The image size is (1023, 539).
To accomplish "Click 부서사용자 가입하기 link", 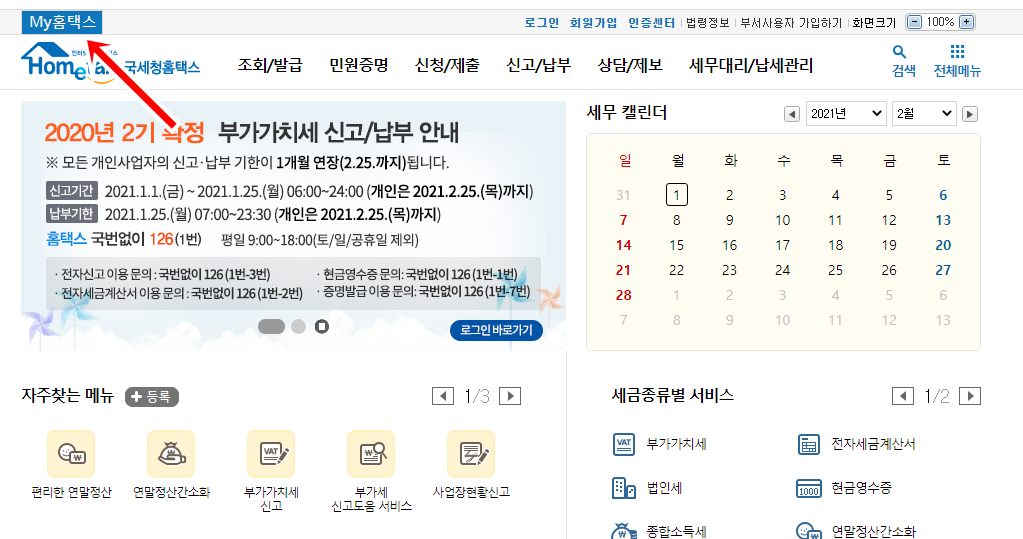I will [791, 23].
